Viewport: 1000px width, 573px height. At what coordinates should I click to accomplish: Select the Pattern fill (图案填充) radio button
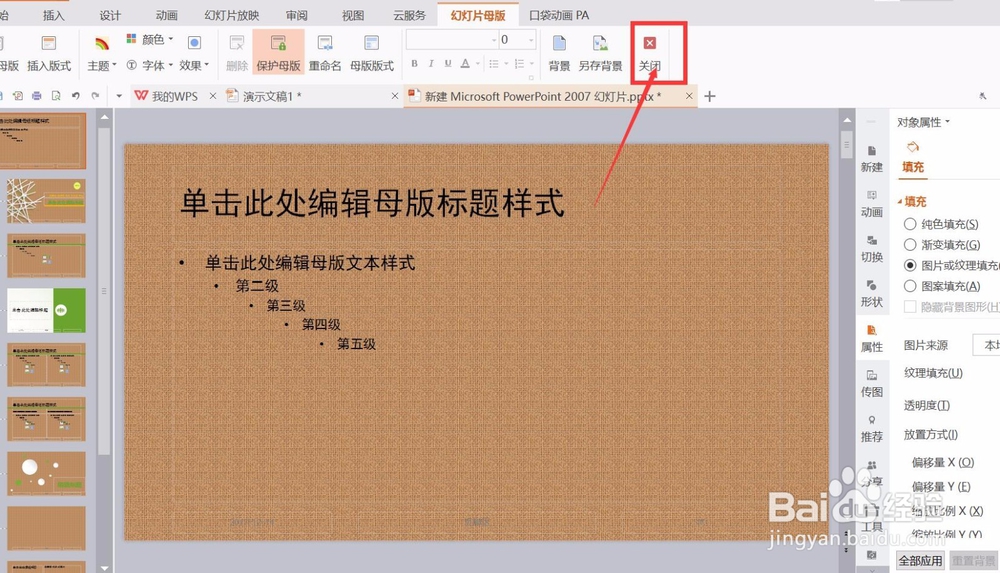click(910, 286)
